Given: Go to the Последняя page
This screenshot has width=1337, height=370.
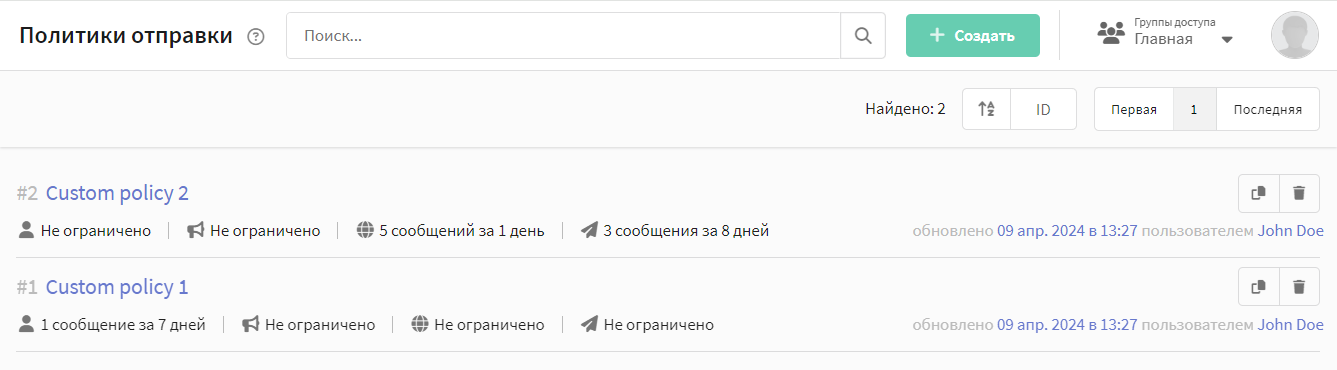Looking at the screenshot, I should [x=1267, y=109].
